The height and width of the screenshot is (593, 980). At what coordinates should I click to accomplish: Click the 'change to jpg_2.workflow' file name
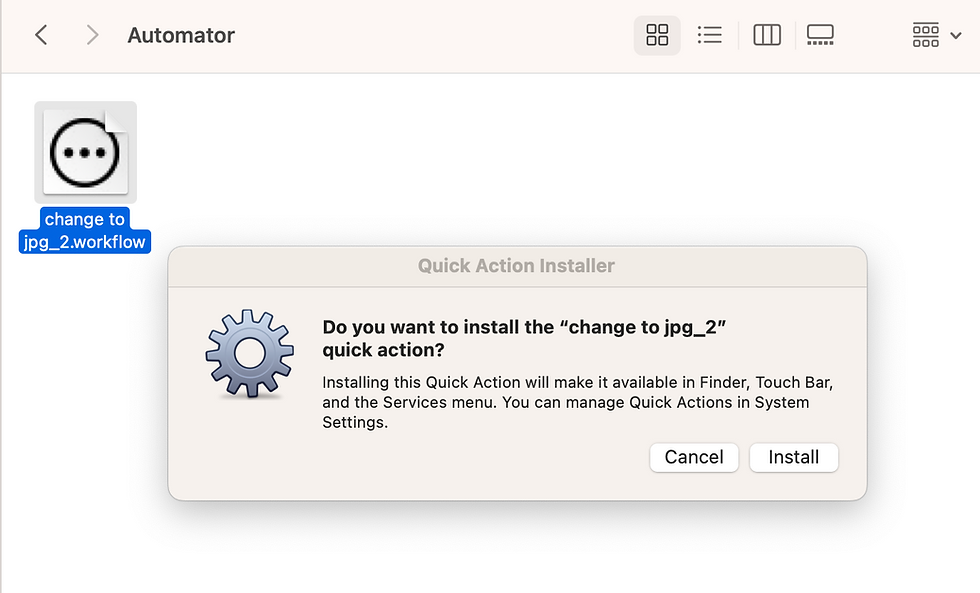tap(85, 231)
